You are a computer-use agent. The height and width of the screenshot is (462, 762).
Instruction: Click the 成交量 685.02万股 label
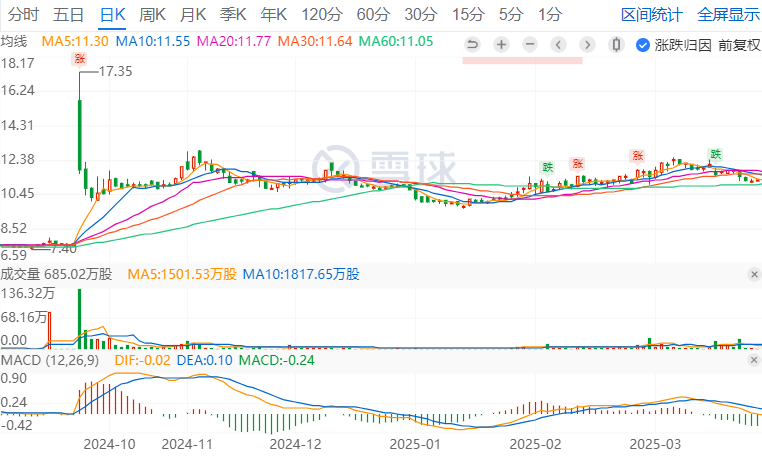pyautogui.click(x=56, y=274)
